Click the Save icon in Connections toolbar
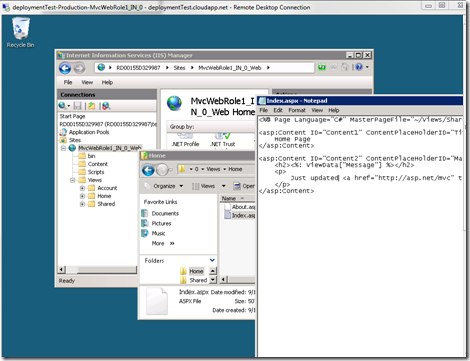470x361 pixels. (x=77, y=106)
